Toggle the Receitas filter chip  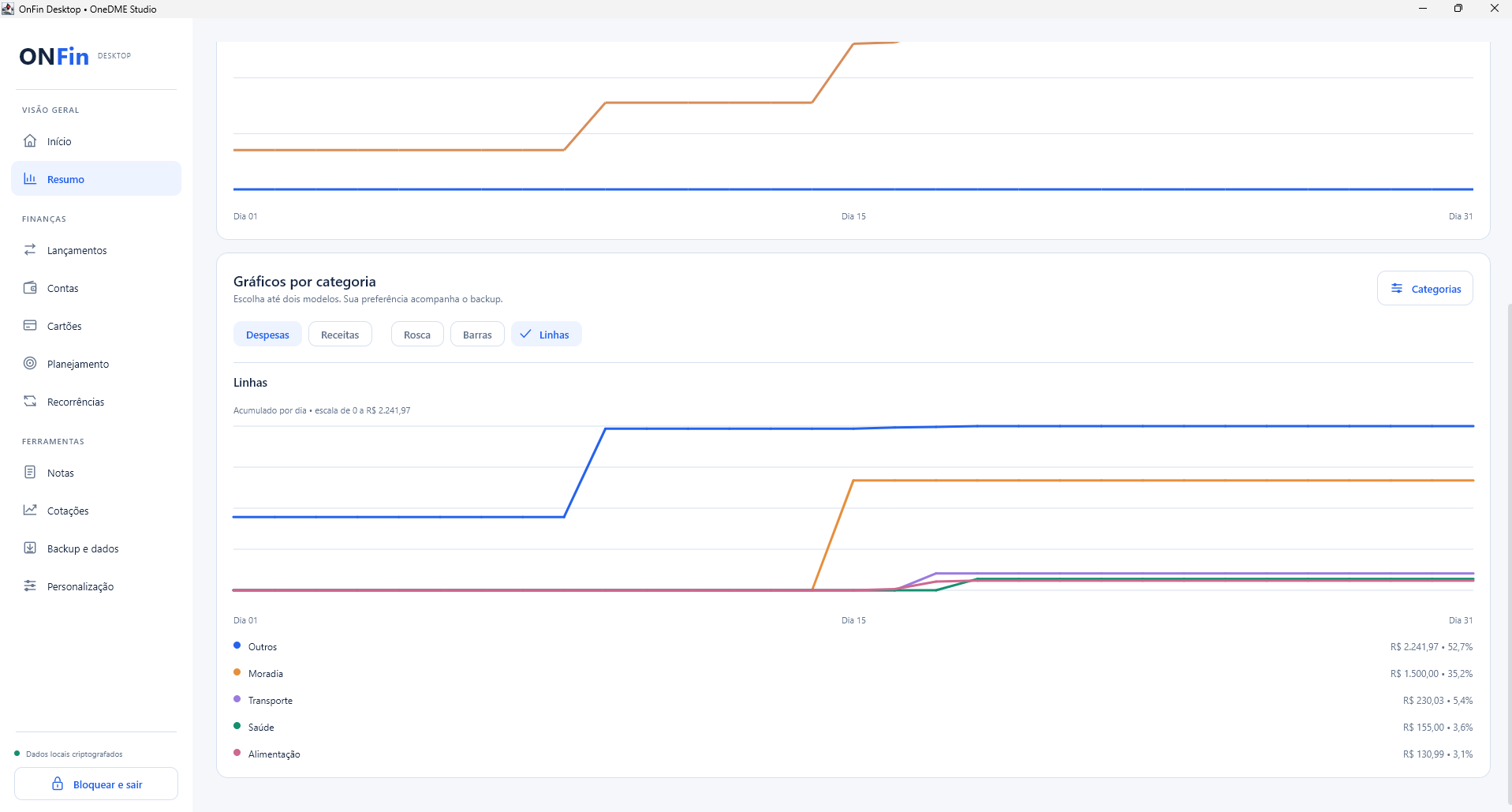tap(340, 335)
